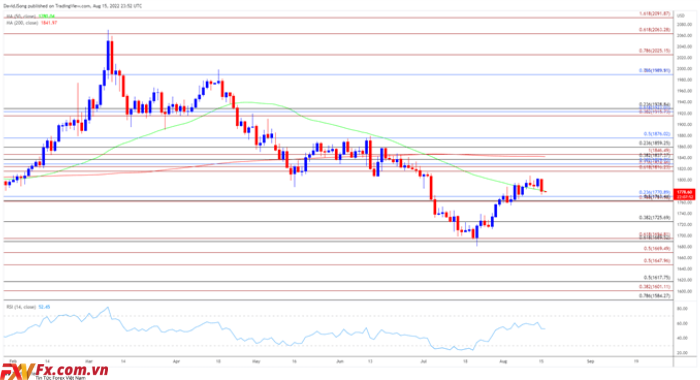Click Jun on the time axis
The image size is (700, 380).
click(x=340, y=361)
